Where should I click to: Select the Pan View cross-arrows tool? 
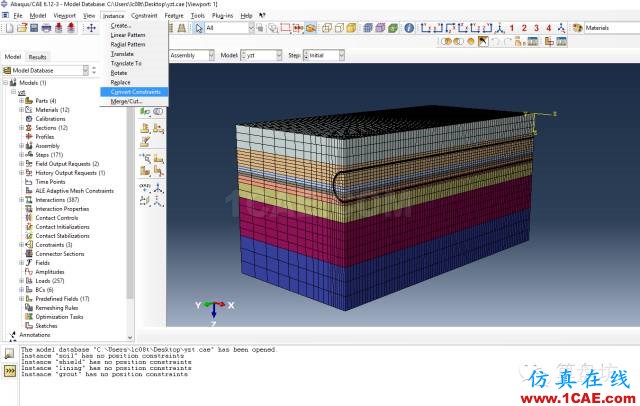(91, 28)
